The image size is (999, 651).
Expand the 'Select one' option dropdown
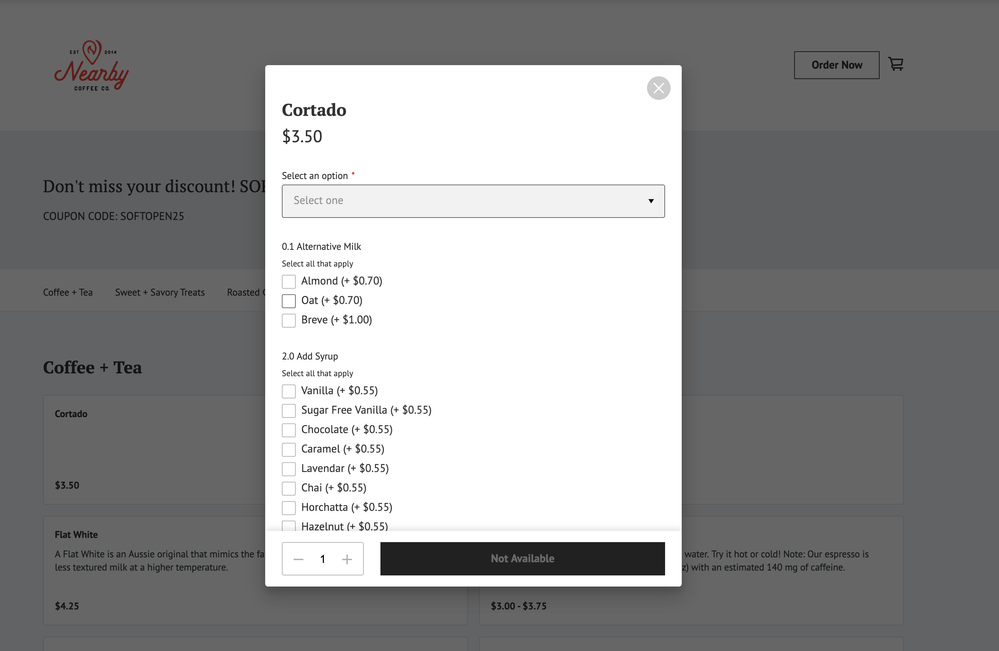pyautogui.click(x=473, y=201)
